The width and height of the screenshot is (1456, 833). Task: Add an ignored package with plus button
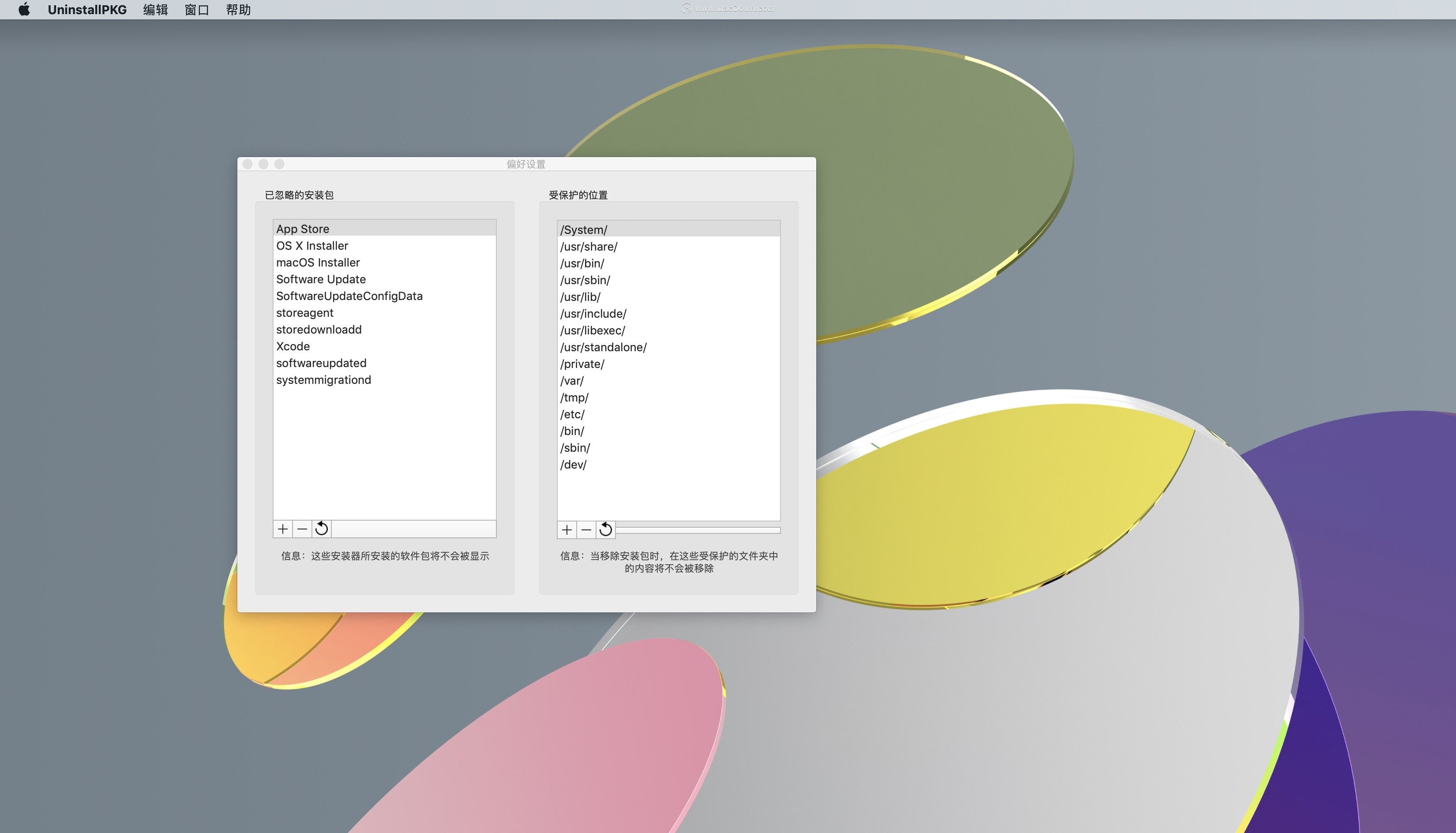[283, 529]
